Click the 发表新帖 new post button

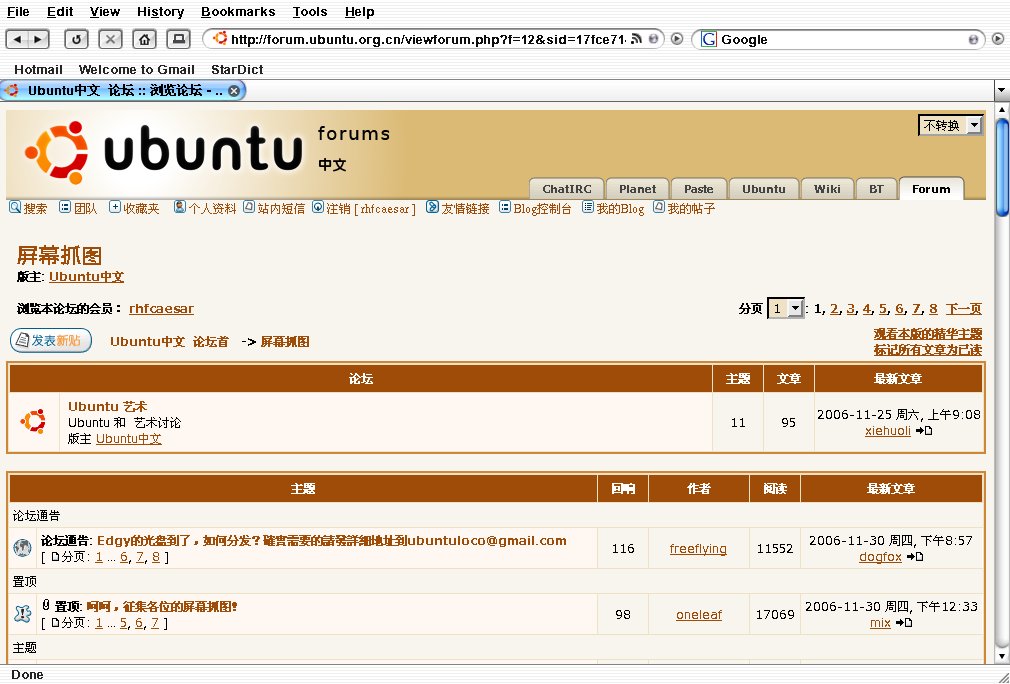[51, 341]
